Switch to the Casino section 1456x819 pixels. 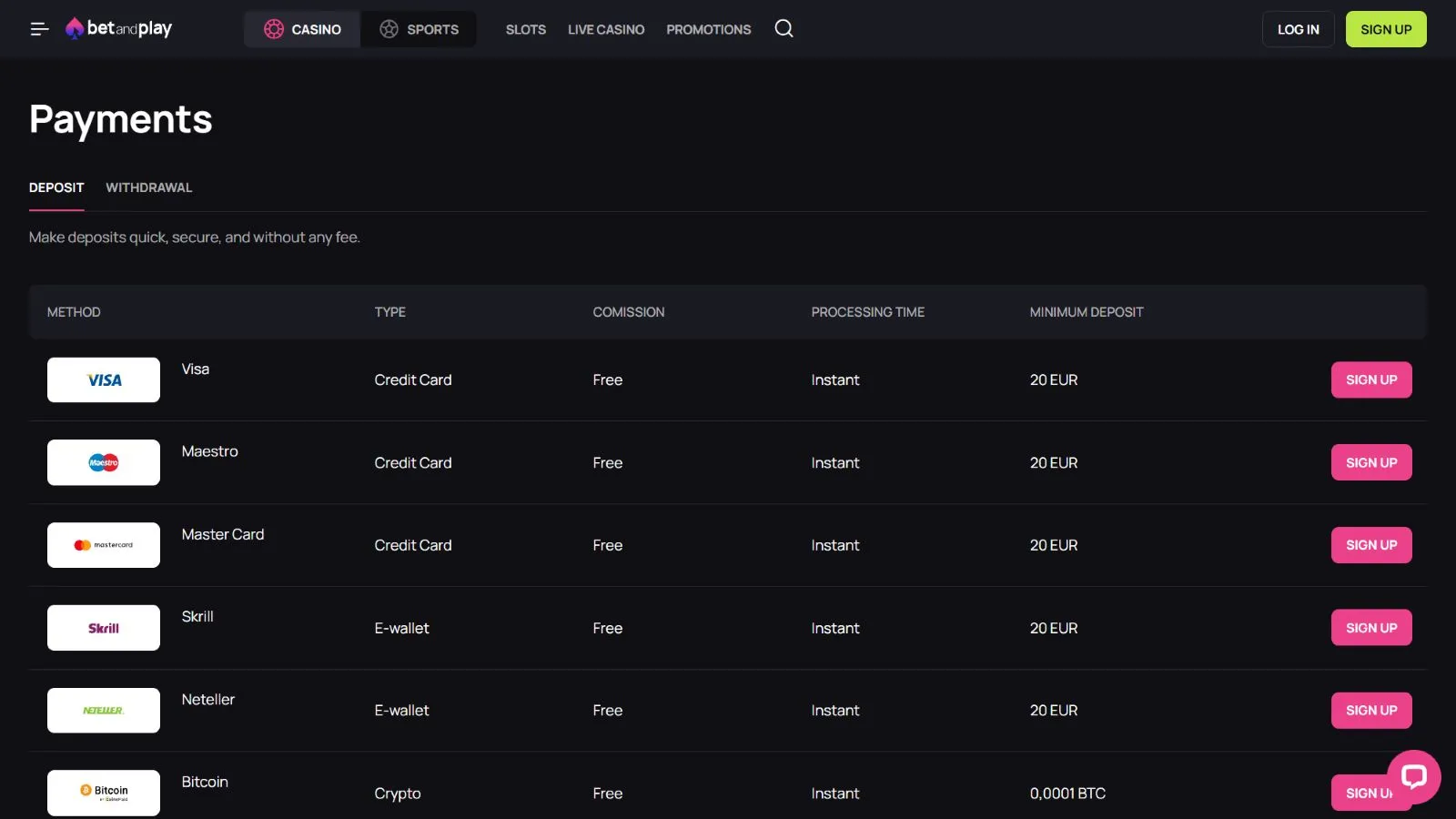coord(303,29)
